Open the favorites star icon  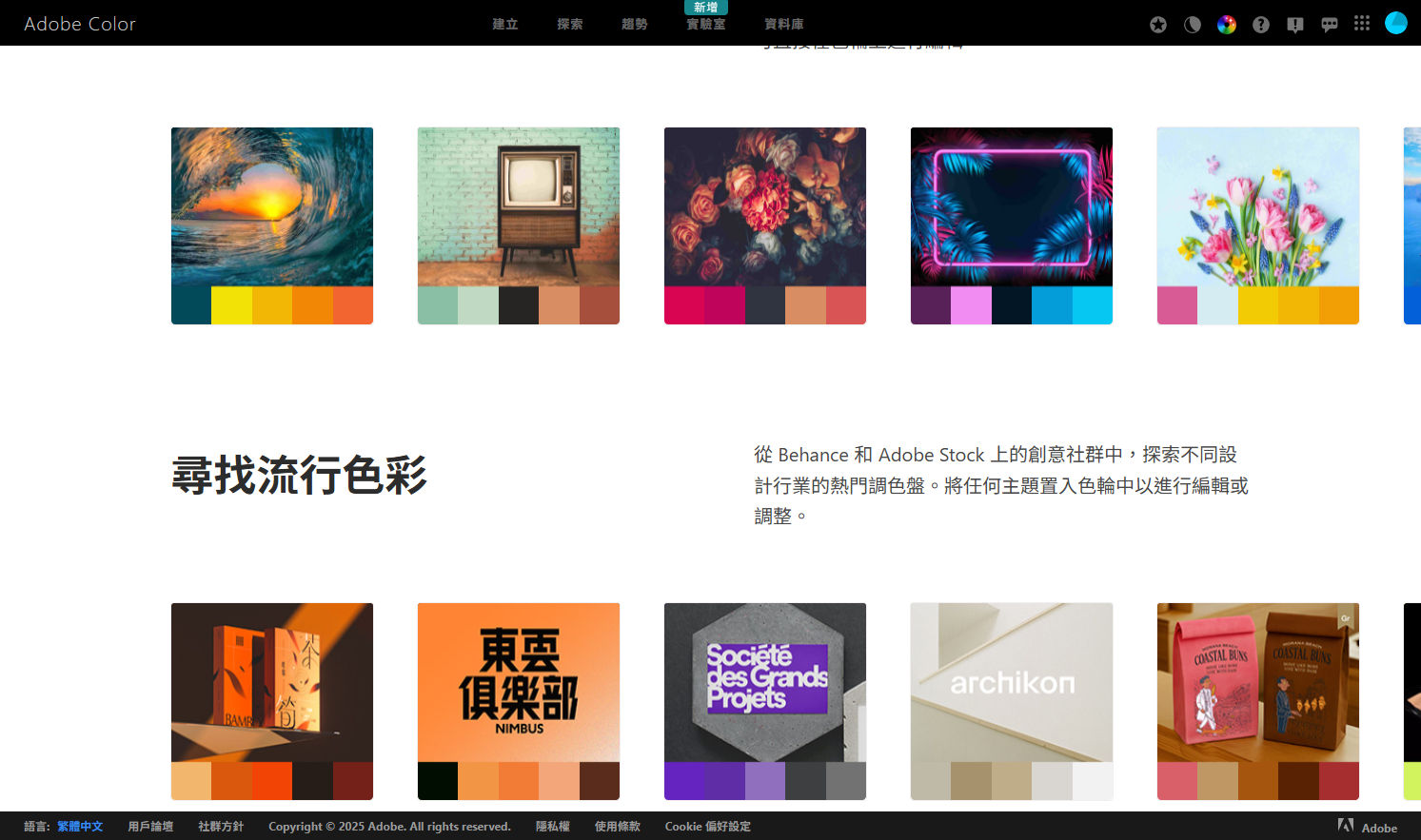[1157, 24]
